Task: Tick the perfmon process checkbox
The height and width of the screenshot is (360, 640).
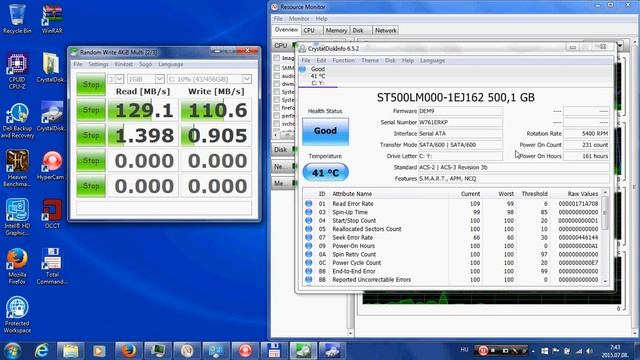Action: [x=277, y=116]
